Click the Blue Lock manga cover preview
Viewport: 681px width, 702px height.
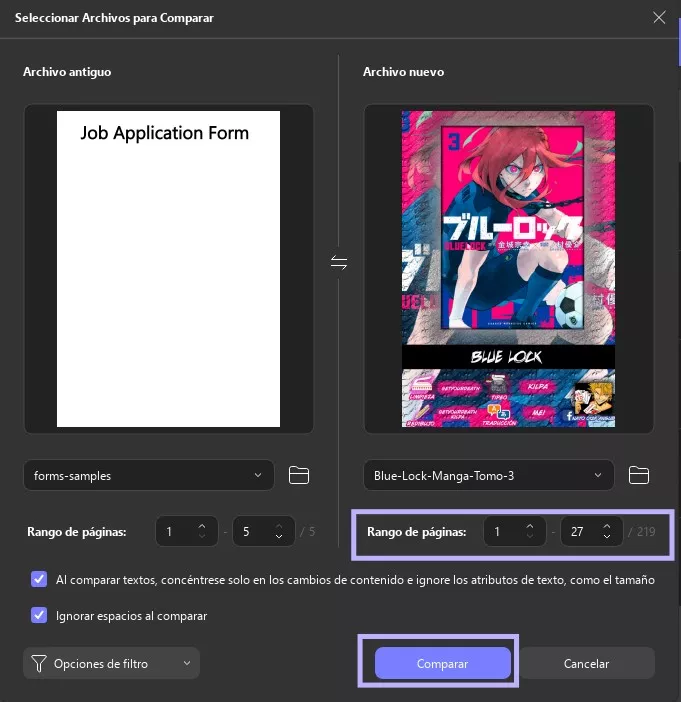[508, 269]
